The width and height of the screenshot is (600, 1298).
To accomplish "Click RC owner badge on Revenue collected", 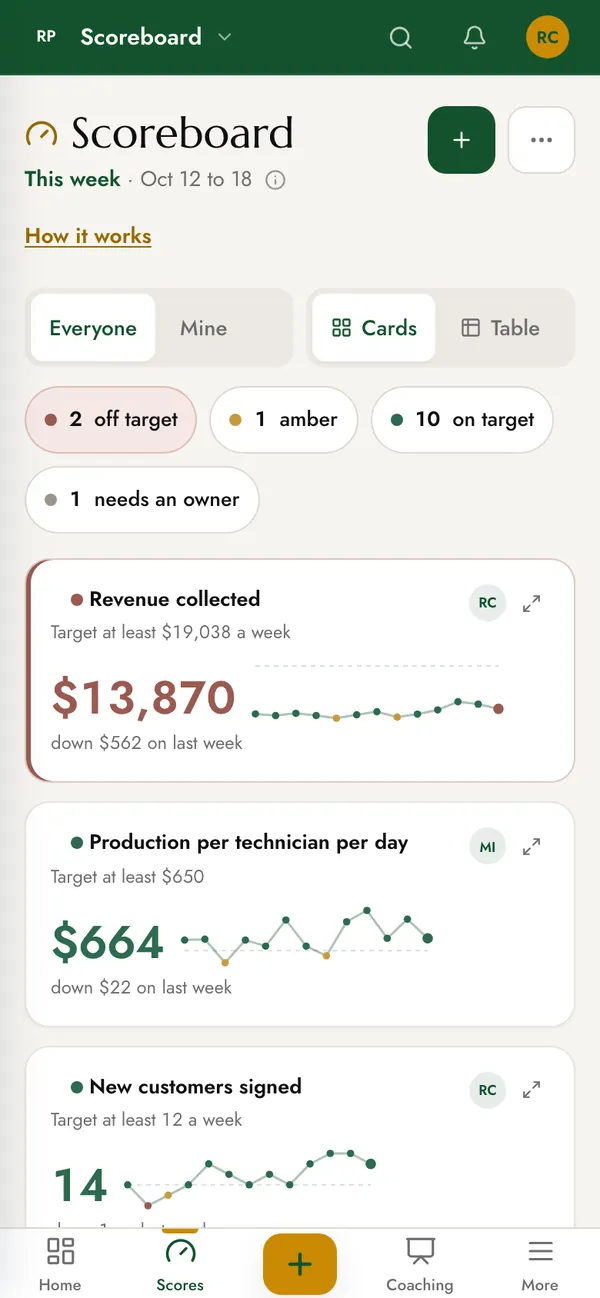I will (487, 603).
